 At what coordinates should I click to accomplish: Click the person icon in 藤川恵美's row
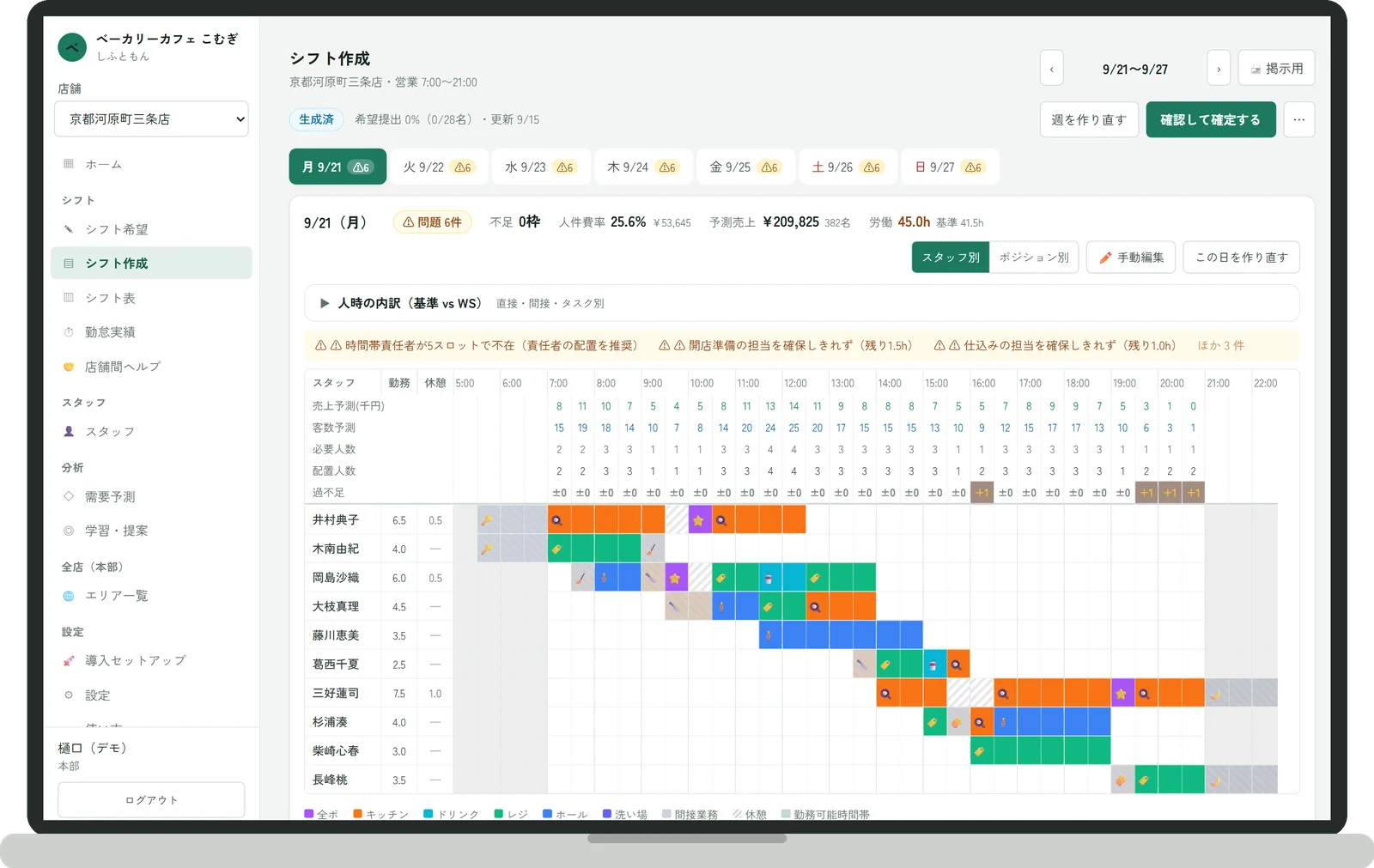pos(769,635)
